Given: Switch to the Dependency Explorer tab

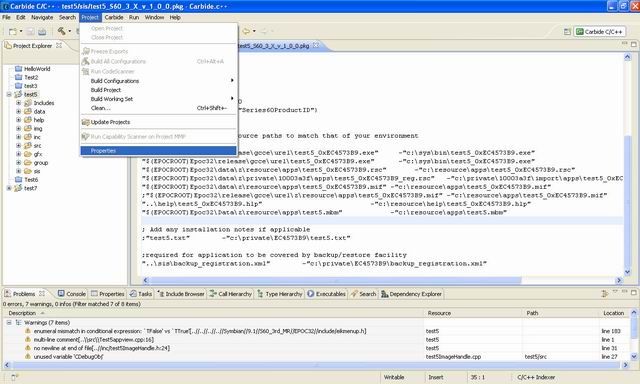Looking at the screenshot, I should click(411, 294).
